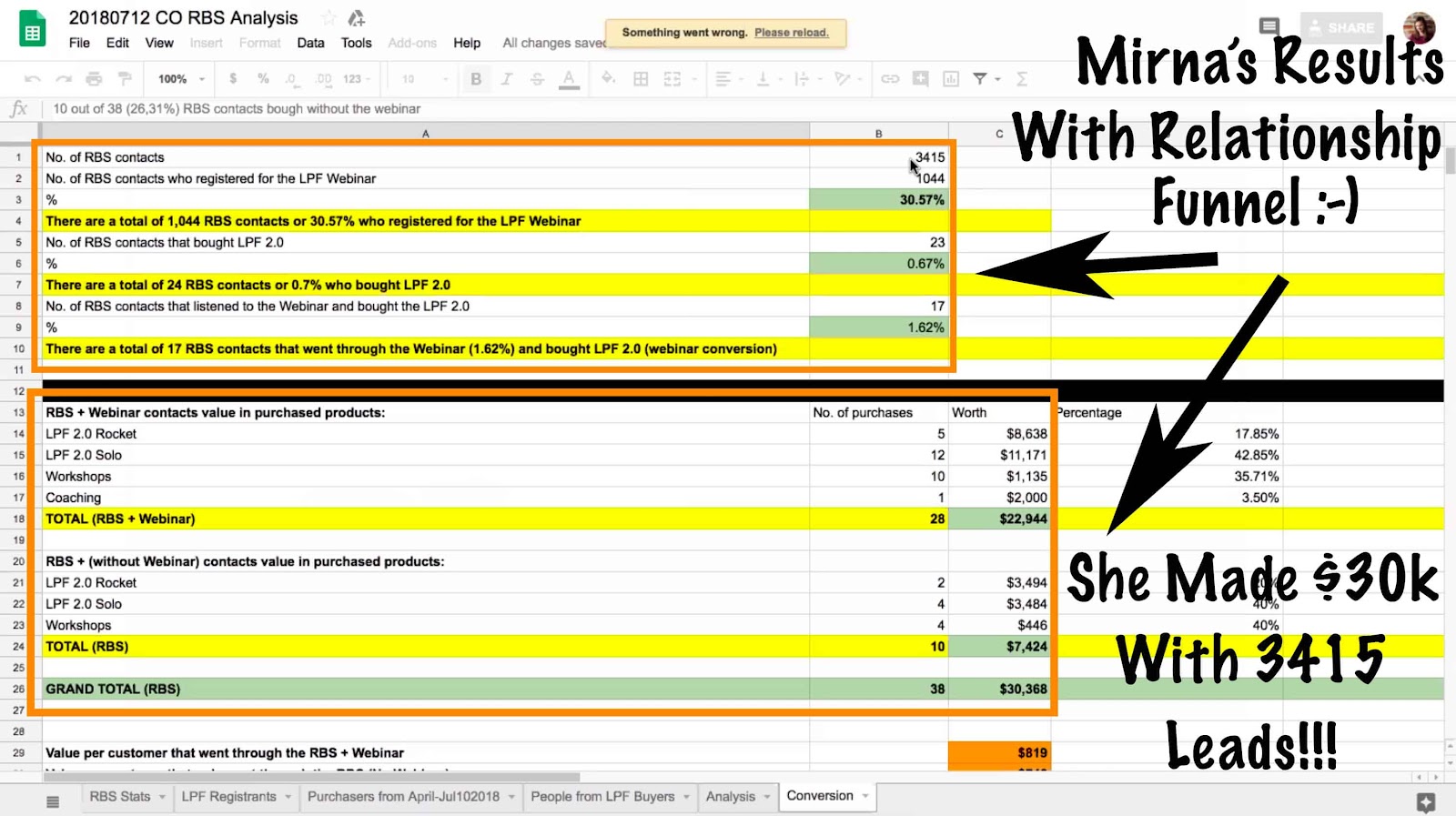Screen dimensions: 1456x816
Task: Format the cell as percent
Action: pyautogui.click(x=263, y=79)
